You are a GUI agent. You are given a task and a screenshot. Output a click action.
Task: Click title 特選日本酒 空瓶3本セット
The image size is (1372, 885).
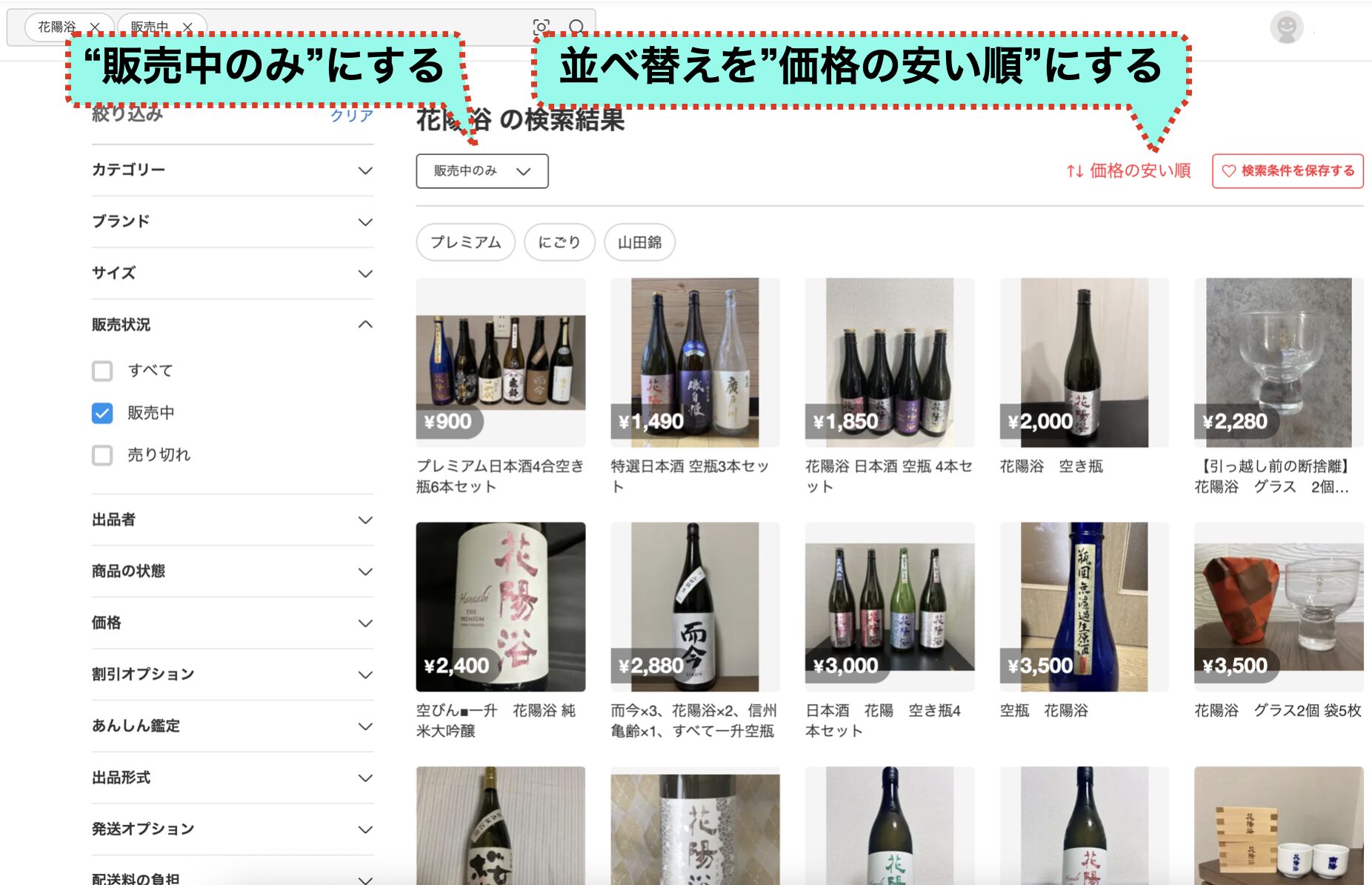690,477
